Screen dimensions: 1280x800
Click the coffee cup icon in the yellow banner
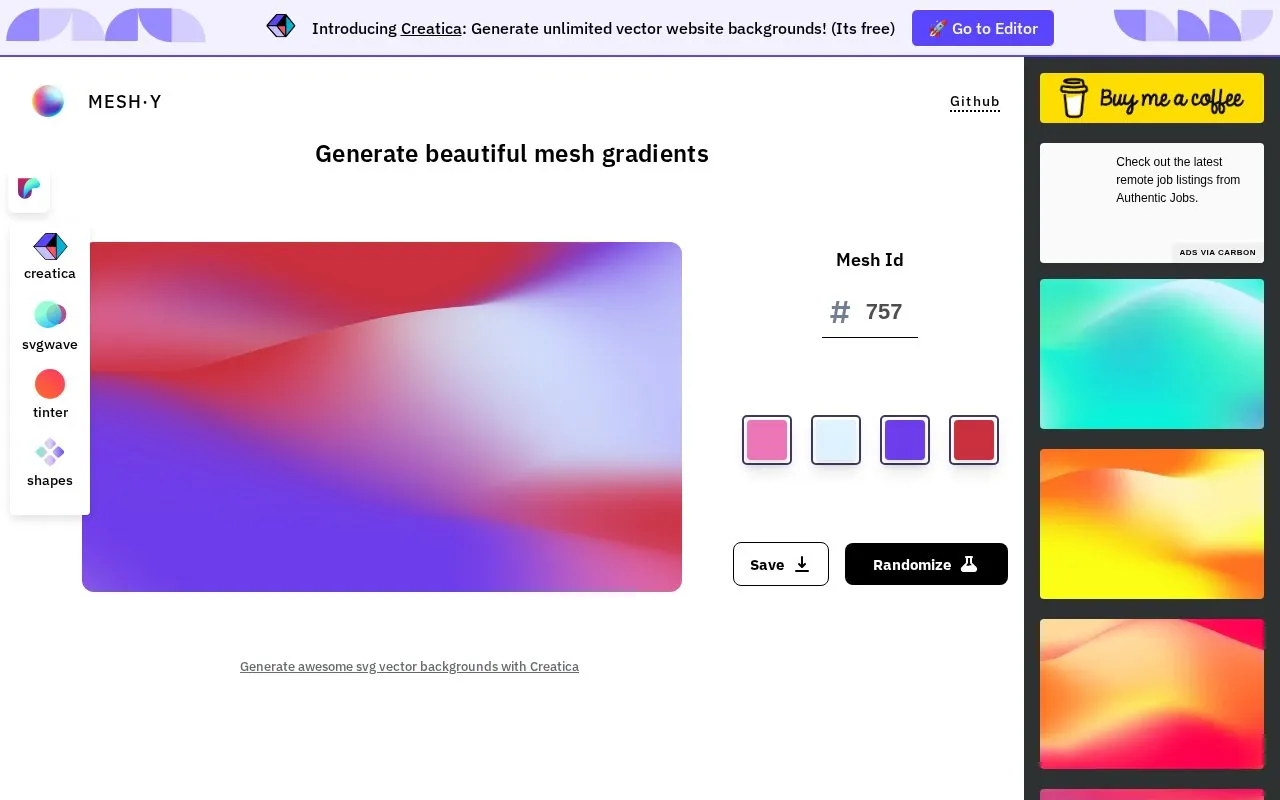point(1074,98)
